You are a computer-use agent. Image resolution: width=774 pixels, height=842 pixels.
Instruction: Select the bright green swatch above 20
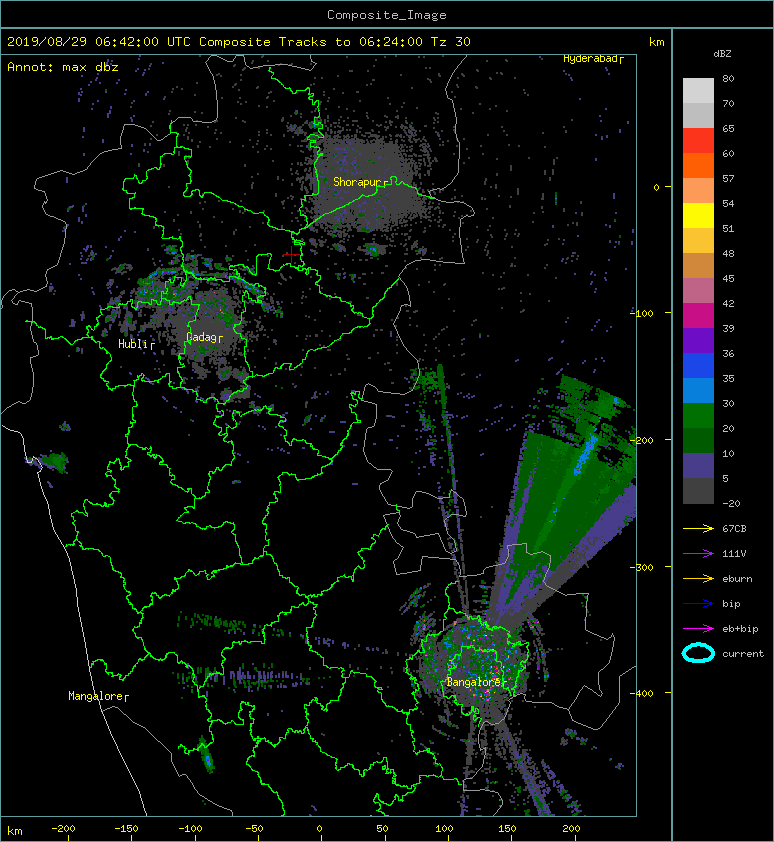pyautogui.click(x=698, y=416)
